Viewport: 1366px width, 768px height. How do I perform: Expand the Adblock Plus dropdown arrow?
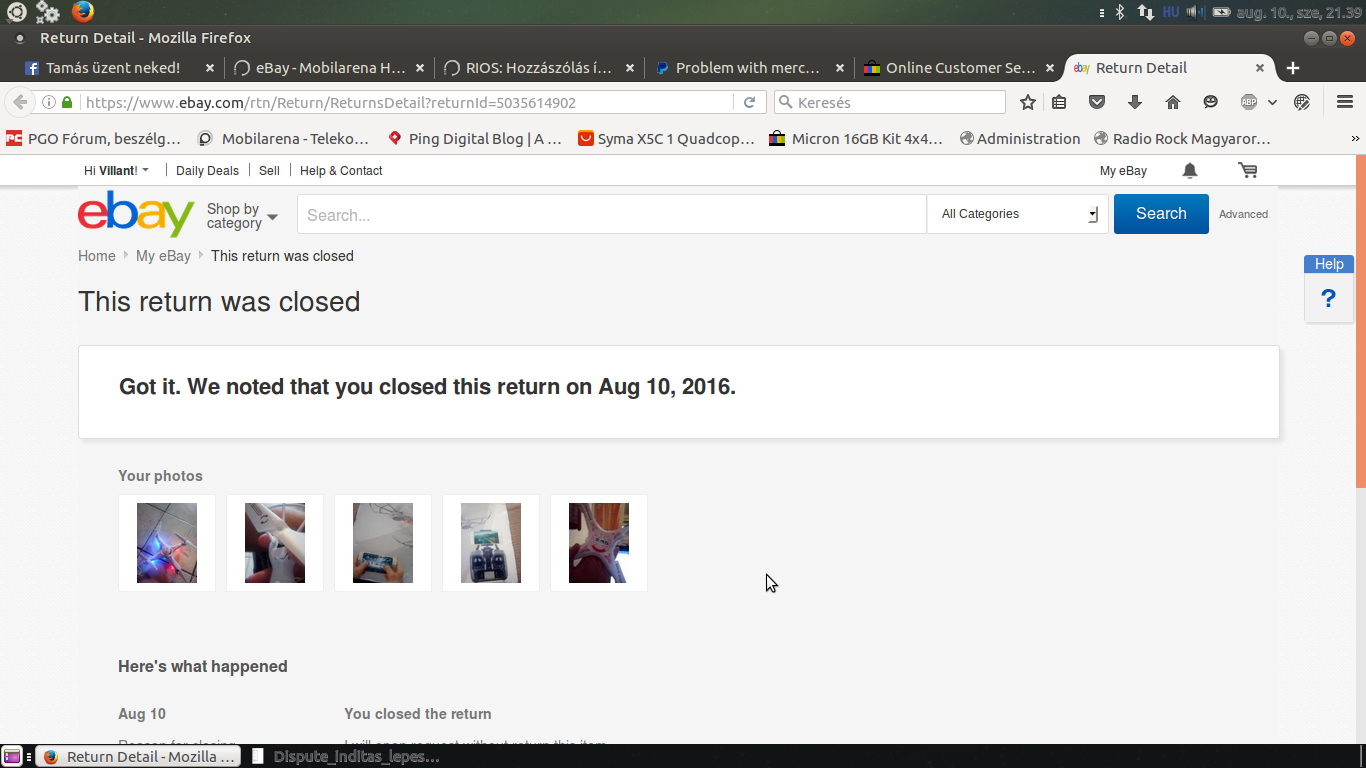pyautogui.click(x=1272, y=102)
